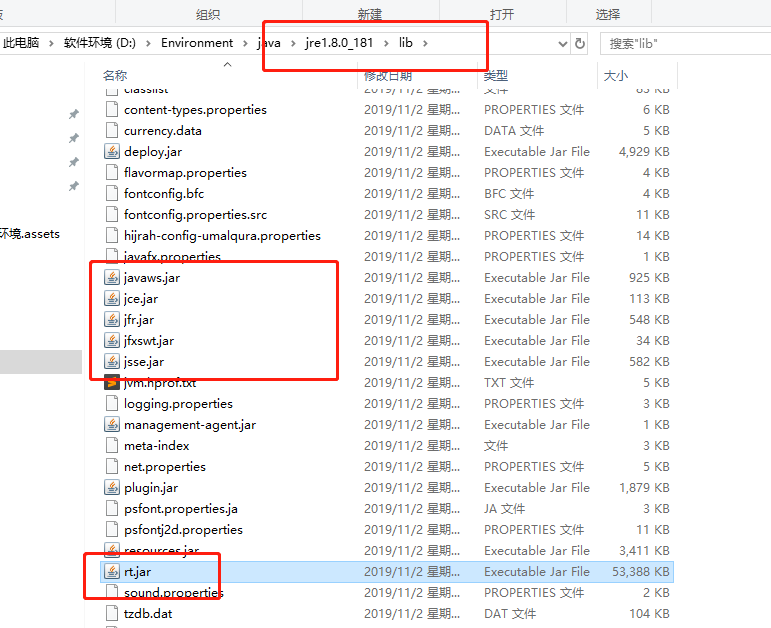This screenshot has height=628, width=771.
Task: Click the first quick access pin icon
Action: (x=74, y=114)
